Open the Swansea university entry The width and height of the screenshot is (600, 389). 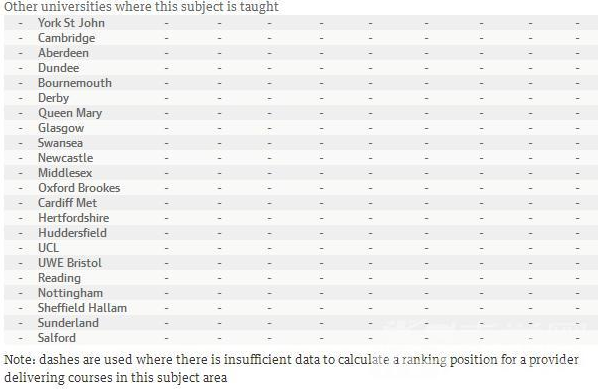[x=60, y=143]
